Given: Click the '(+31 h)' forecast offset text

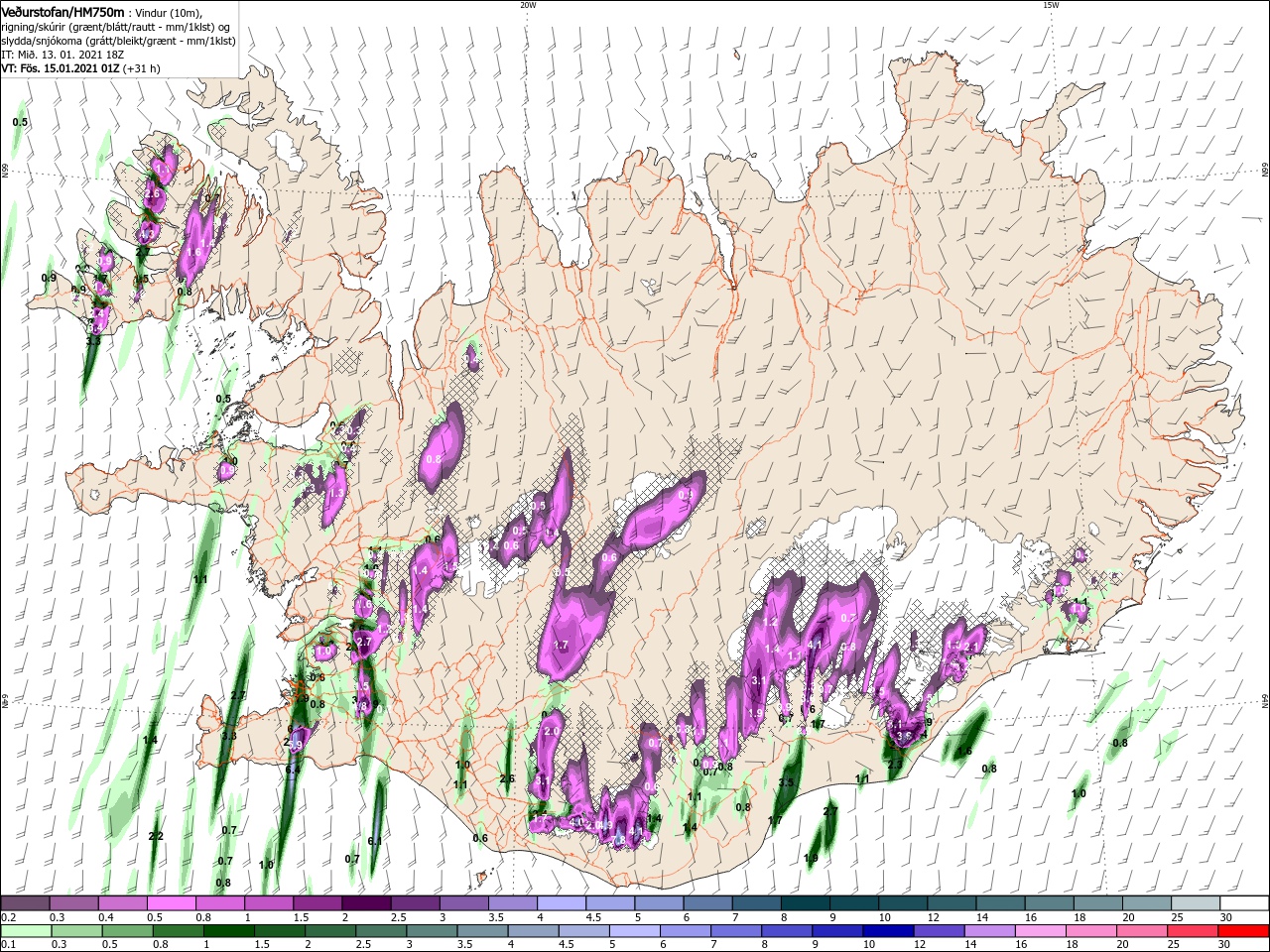Looking at the screenshot, I should point(142,68).
